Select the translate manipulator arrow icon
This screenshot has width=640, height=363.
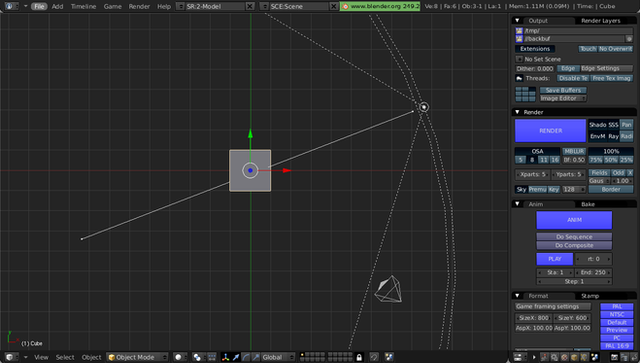pyautogui.click(x=236, y=357)
